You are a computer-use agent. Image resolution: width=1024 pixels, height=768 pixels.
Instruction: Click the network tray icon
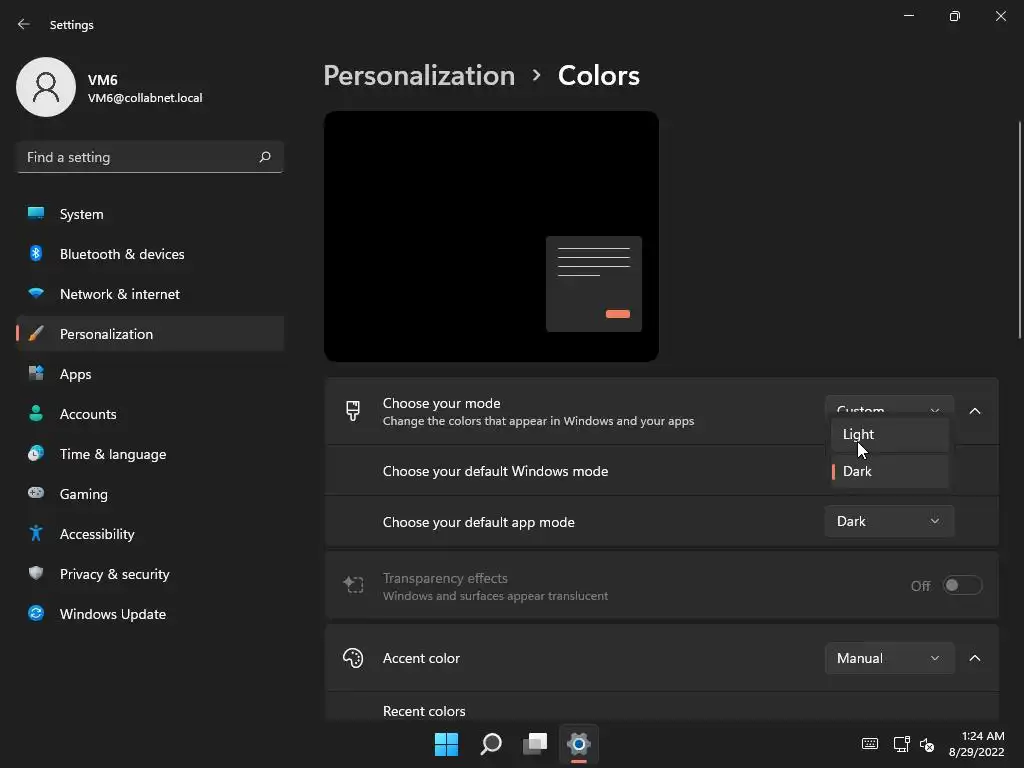pyautogui.click(x=902, y=744)
